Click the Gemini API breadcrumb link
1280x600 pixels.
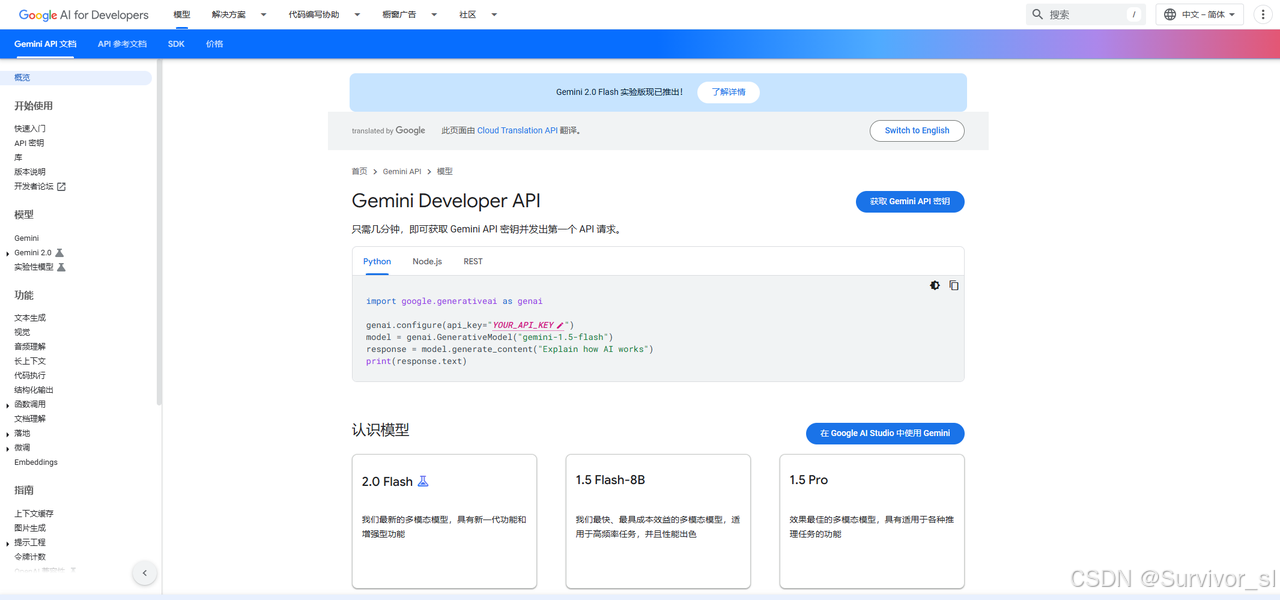402,171
